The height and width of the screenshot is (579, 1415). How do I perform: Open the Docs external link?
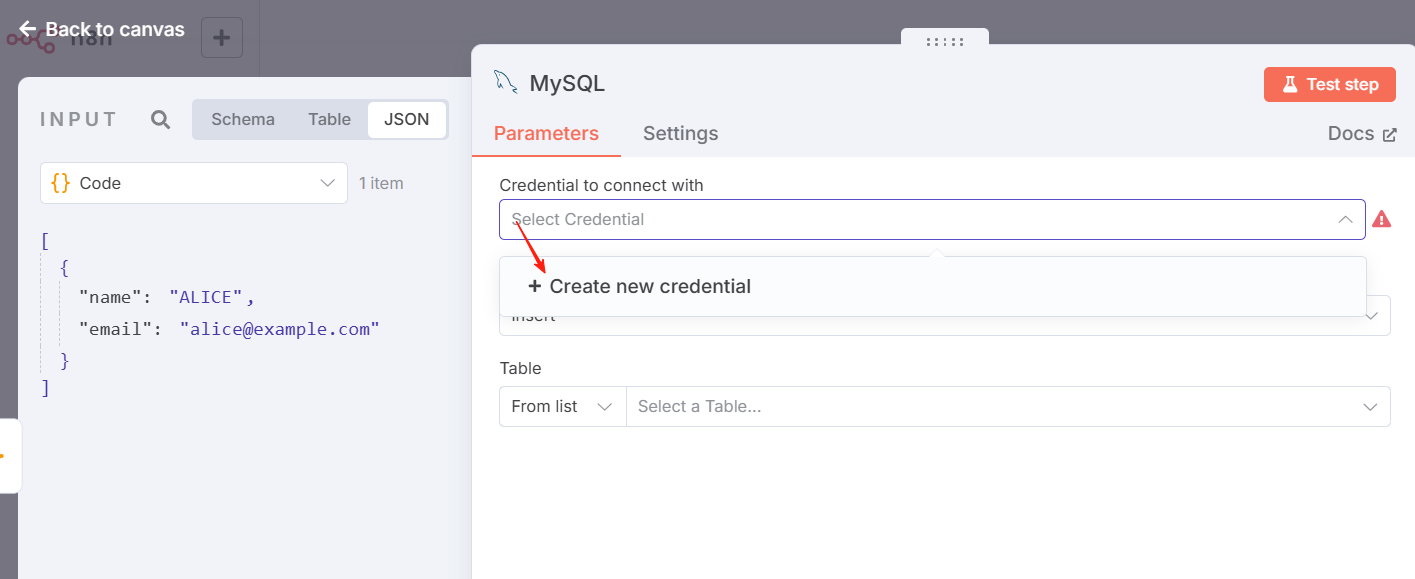pyautogui.click(x=1361, y=134)
